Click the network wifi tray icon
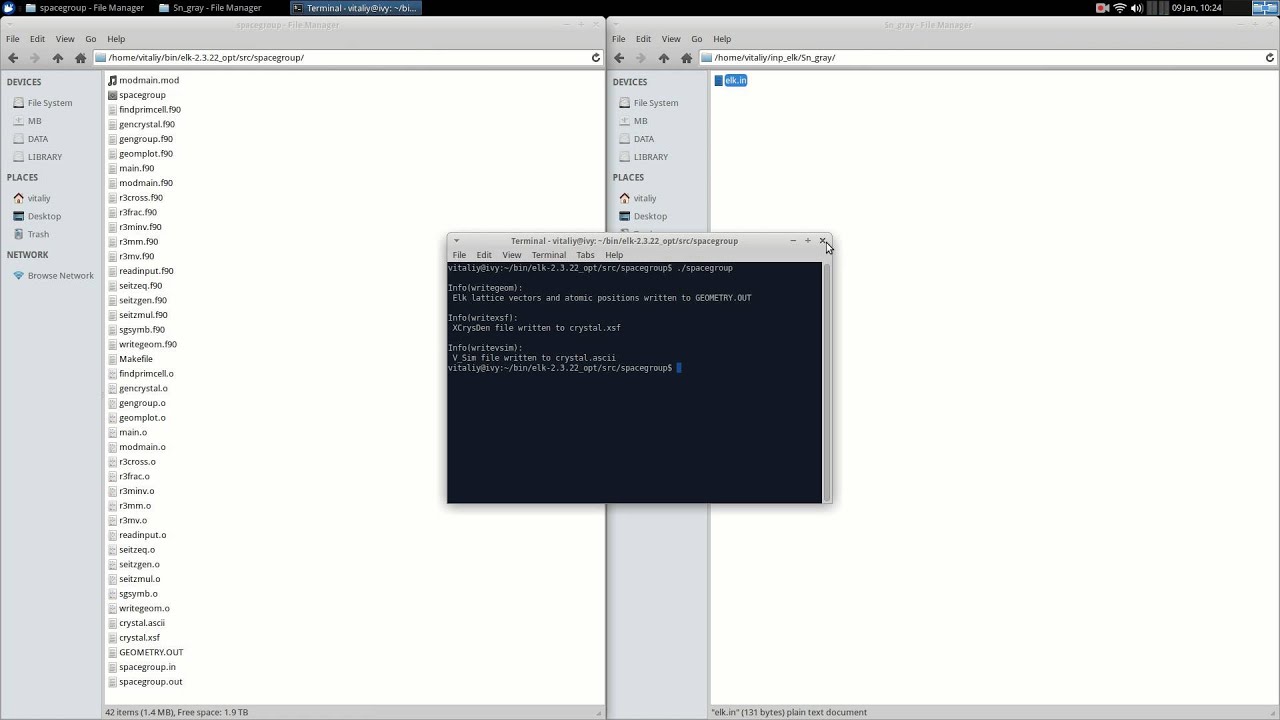The image size is (1280, 720). 1120,8
